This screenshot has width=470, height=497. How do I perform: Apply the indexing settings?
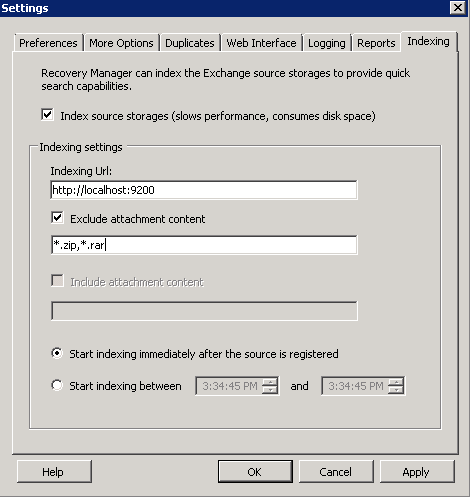[417, 472]
